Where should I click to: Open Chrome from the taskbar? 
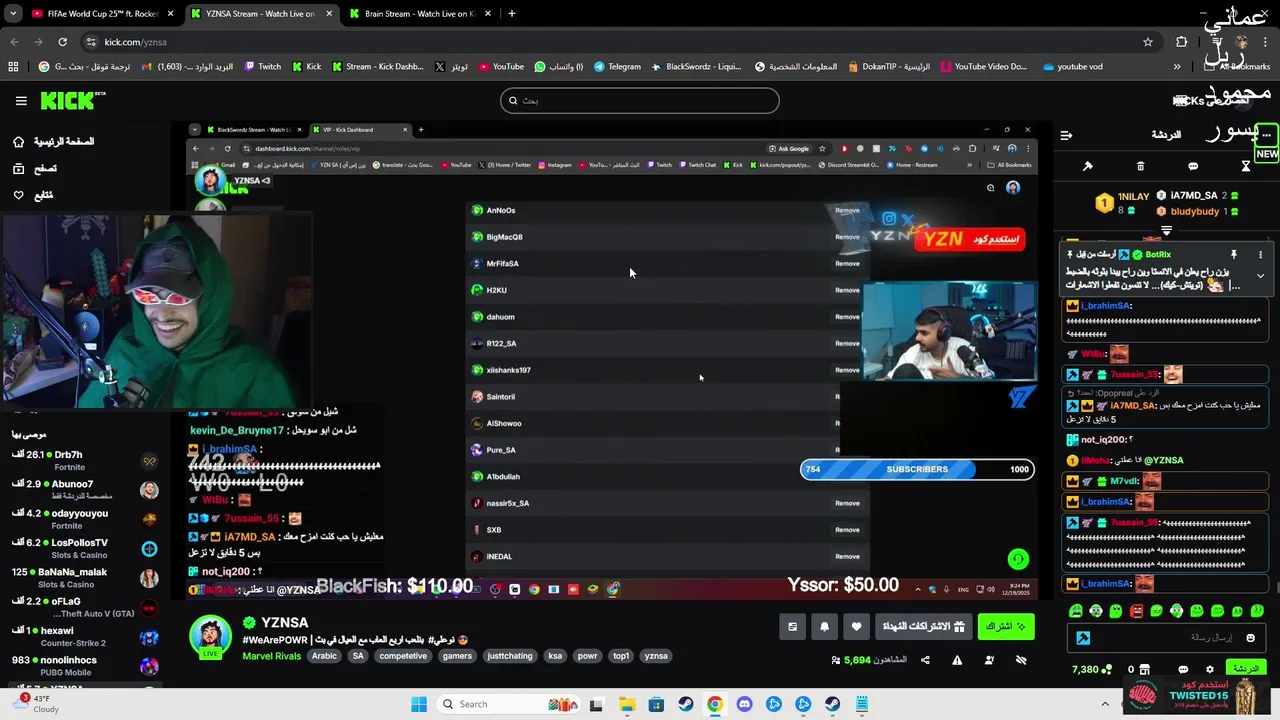(714, 704)
